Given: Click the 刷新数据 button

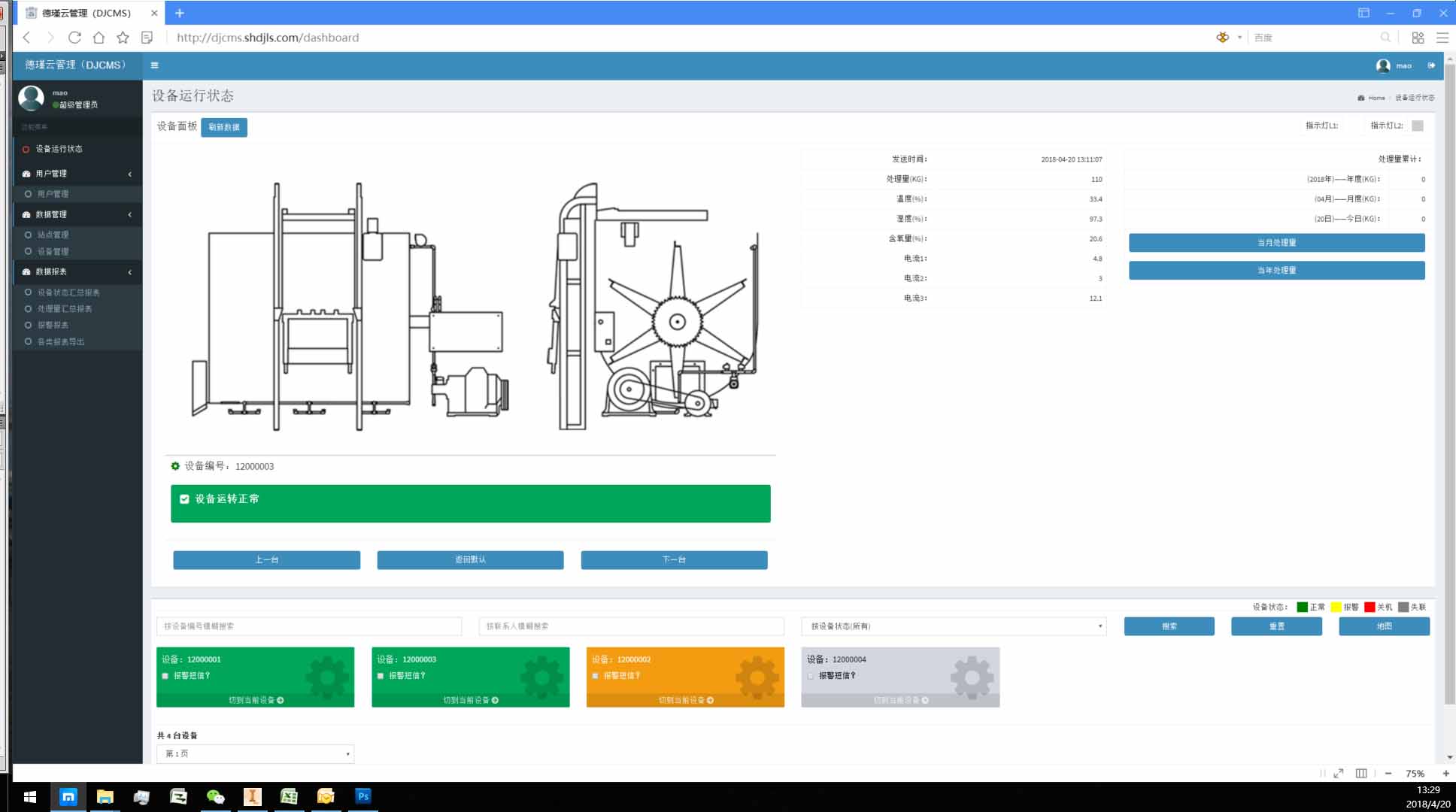Looking at the screenshot, I should (x=224, y=127).
